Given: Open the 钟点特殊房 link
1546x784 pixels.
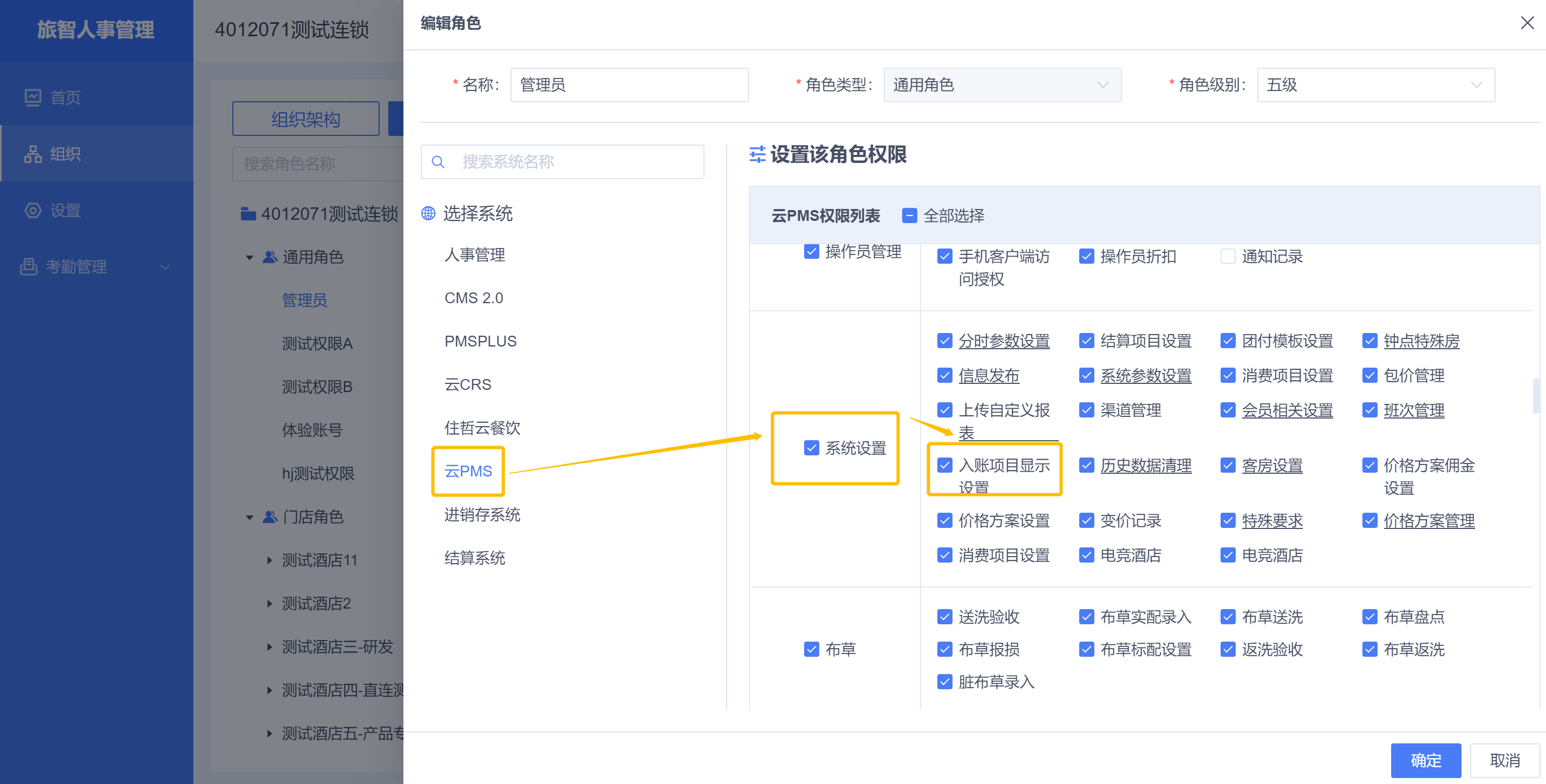Looking at the screenshot, I should (1421, 341).
